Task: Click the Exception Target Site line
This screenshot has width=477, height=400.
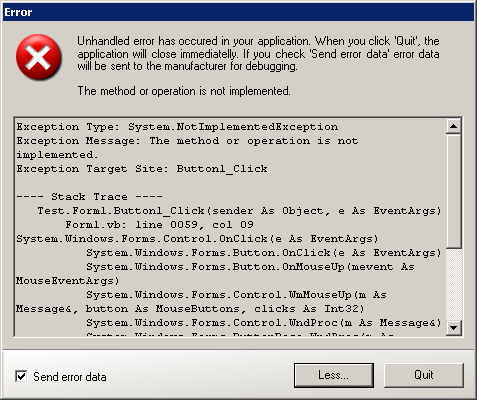Action: (x=142, y=169)
